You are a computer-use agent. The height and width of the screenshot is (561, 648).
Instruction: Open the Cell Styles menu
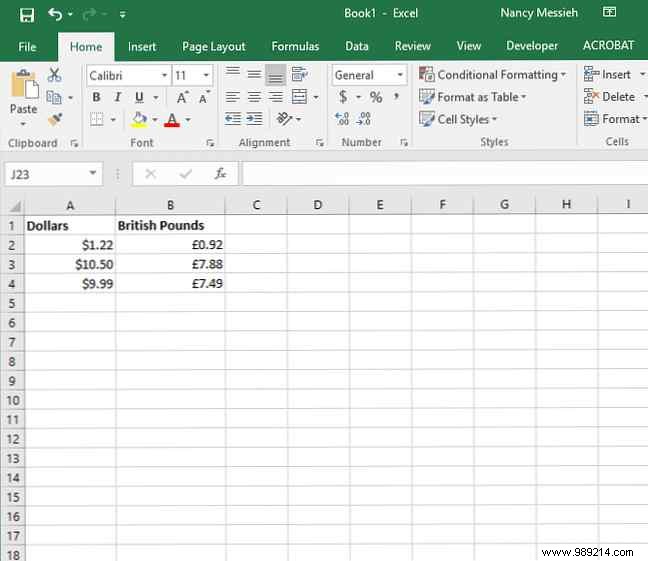pyautogui.click(x=458, y=119)
